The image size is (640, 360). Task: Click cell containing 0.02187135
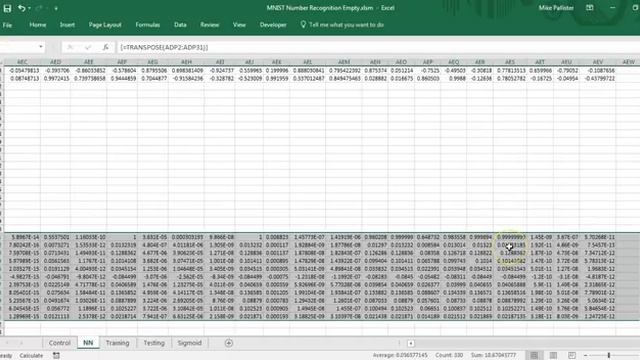(x=510, y=316)
